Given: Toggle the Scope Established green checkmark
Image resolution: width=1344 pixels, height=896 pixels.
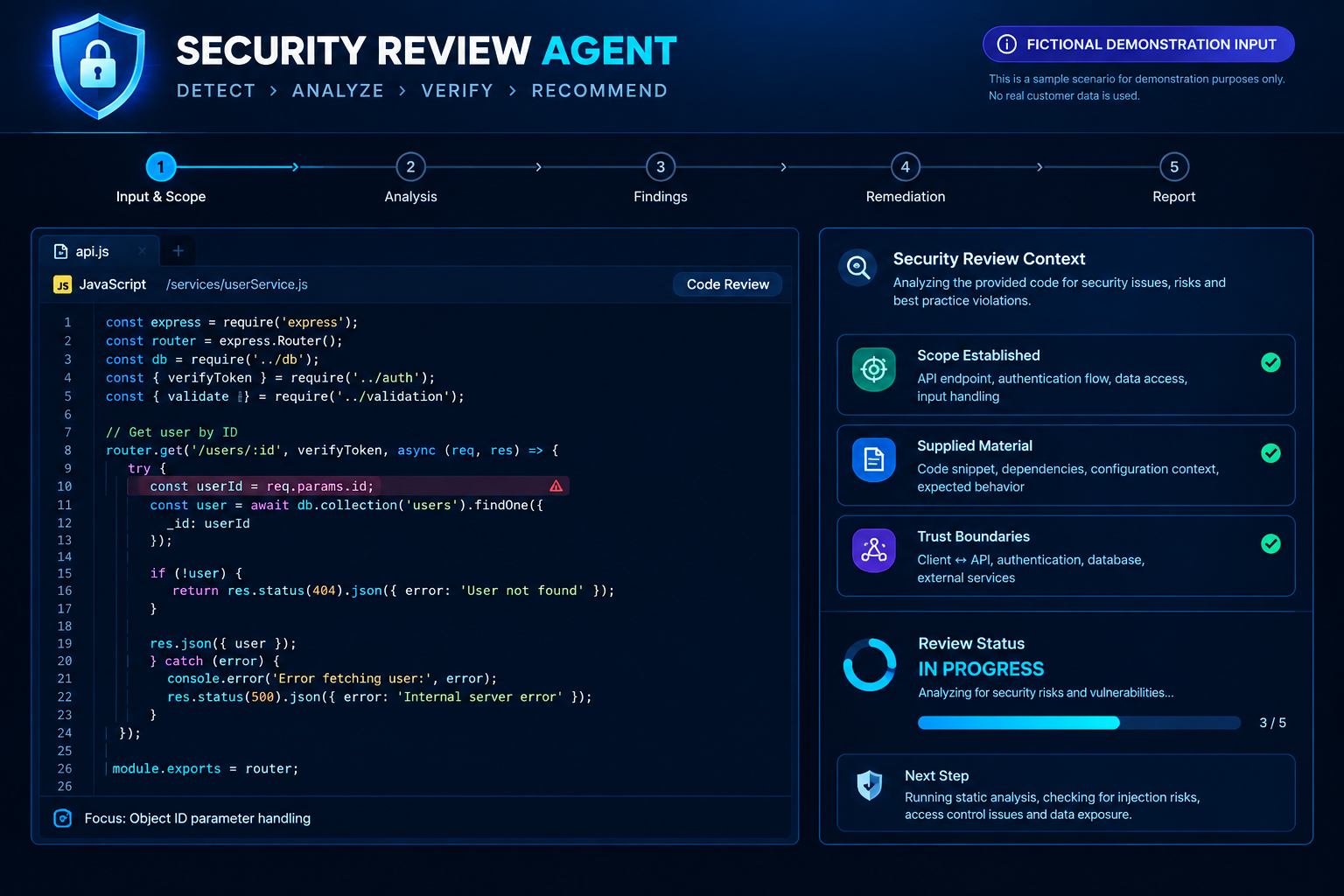Looking at the screenshot, I should (x=1270, y=362).
